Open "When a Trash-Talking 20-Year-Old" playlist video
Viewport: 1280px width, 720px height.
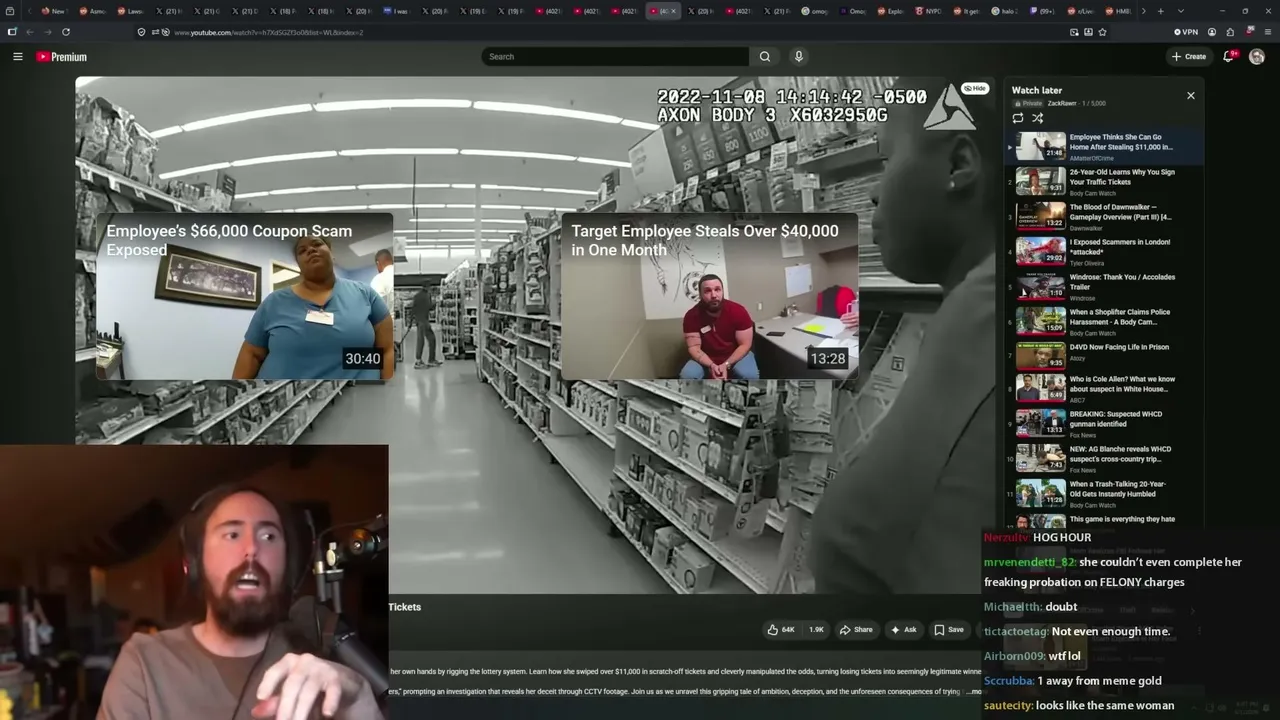click(x=1104, y=493)
